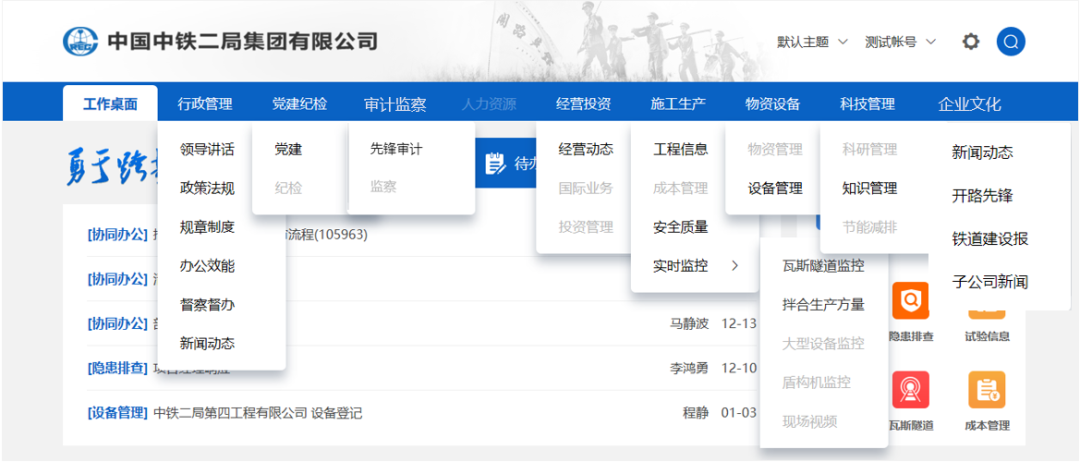Viewport: 1080px width, 462px height.
Task: Select 先锋审计 submenu item
Action: [x=396, y=149]
